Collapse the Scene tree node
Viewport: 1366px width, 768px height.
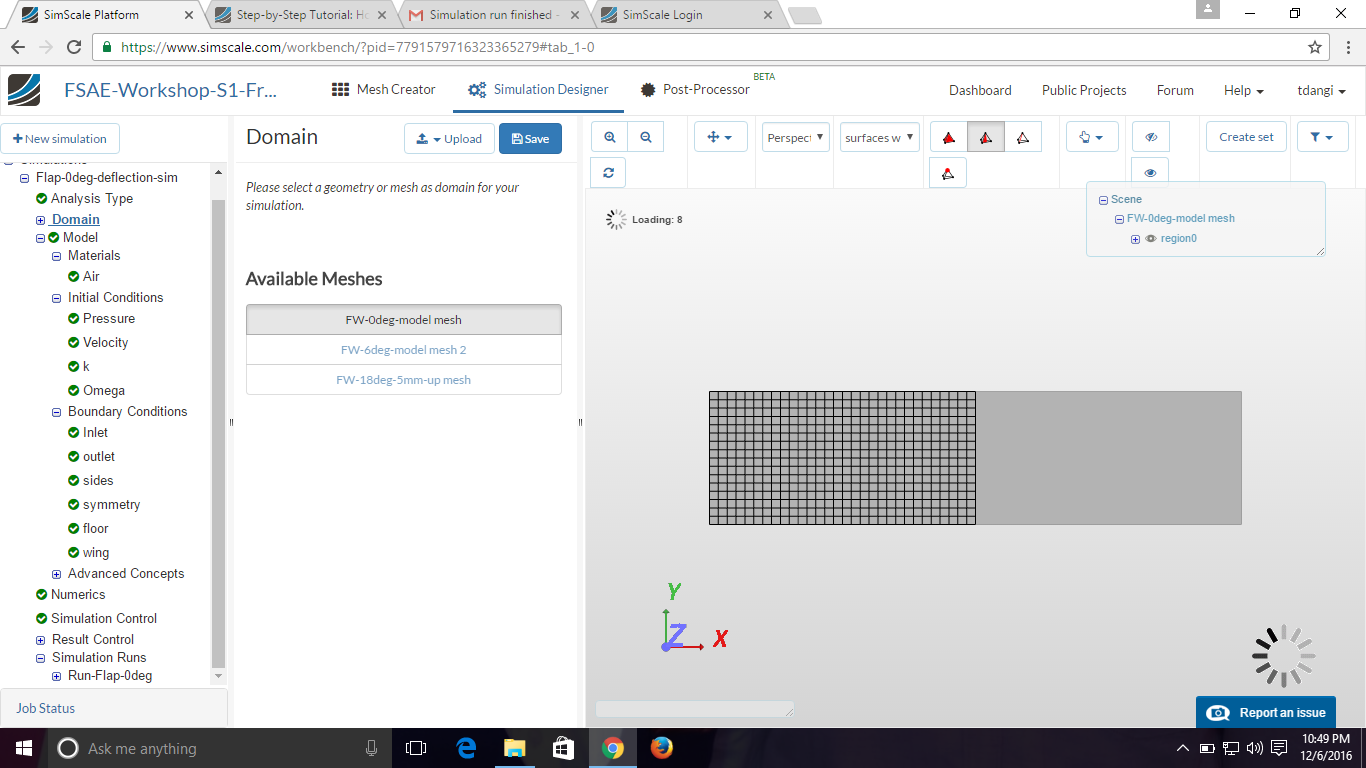[1103, 200]
